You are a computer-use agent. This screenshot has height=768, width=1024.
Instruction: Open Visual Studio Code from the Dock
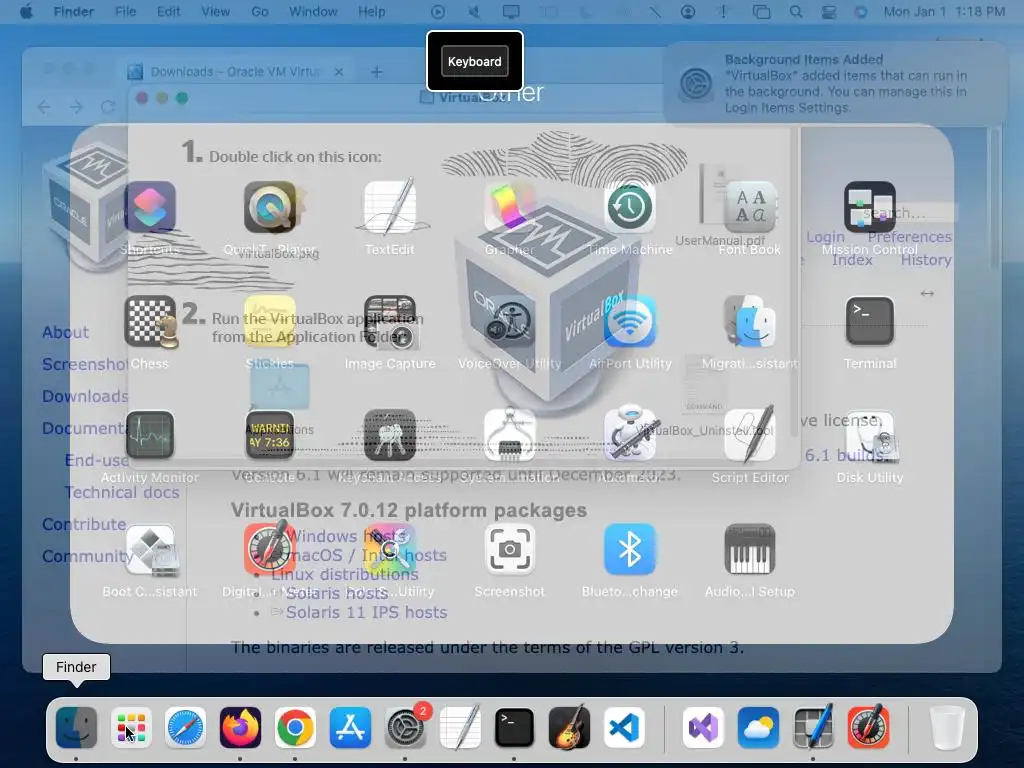point(624,727)
